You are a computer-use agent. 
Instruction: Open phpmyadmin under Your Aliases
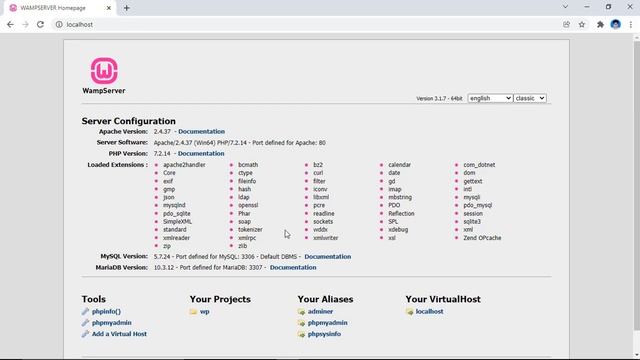click(x=328, y=323)
